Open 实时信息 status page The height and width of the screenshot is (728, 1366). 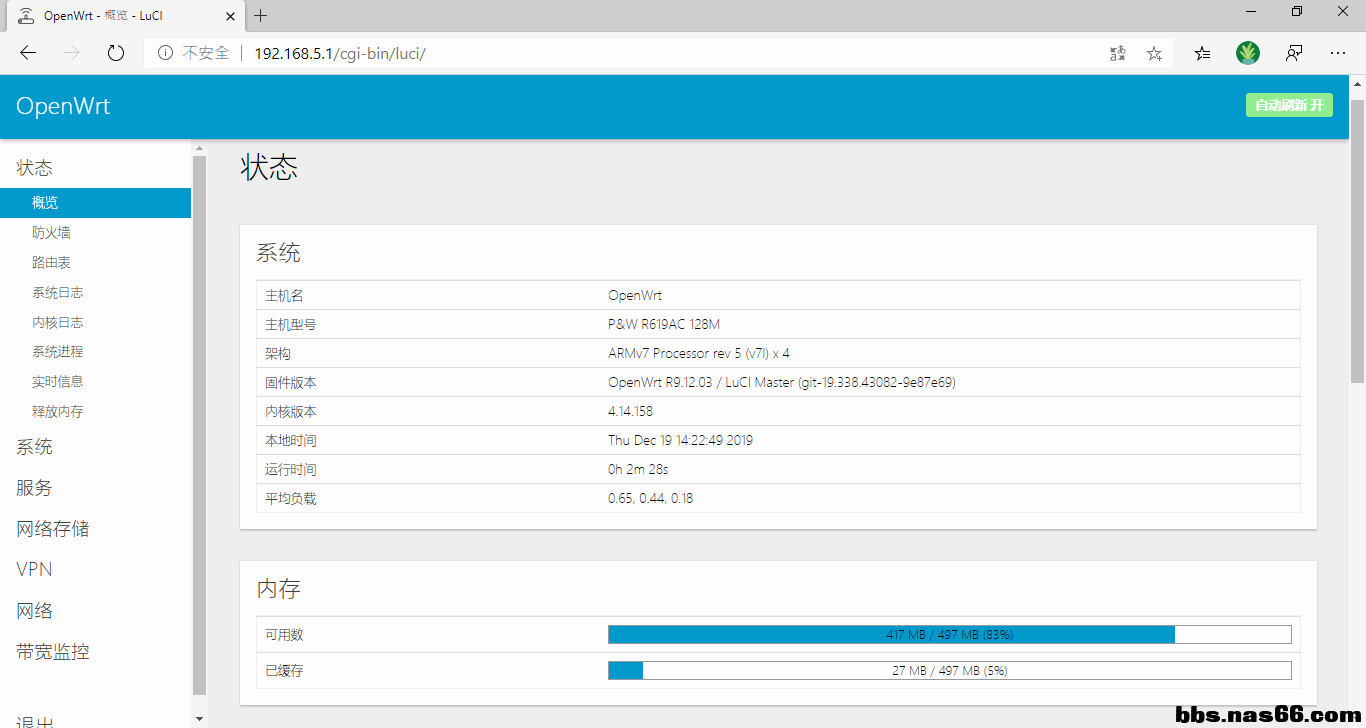(58, 381)
